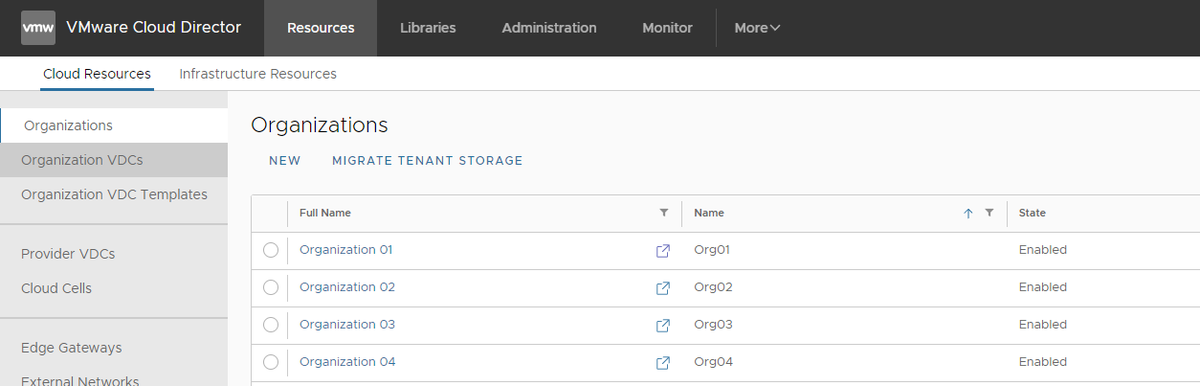
Task: Select Organization VDCs in the sidebar
Action: pos(114,160)
